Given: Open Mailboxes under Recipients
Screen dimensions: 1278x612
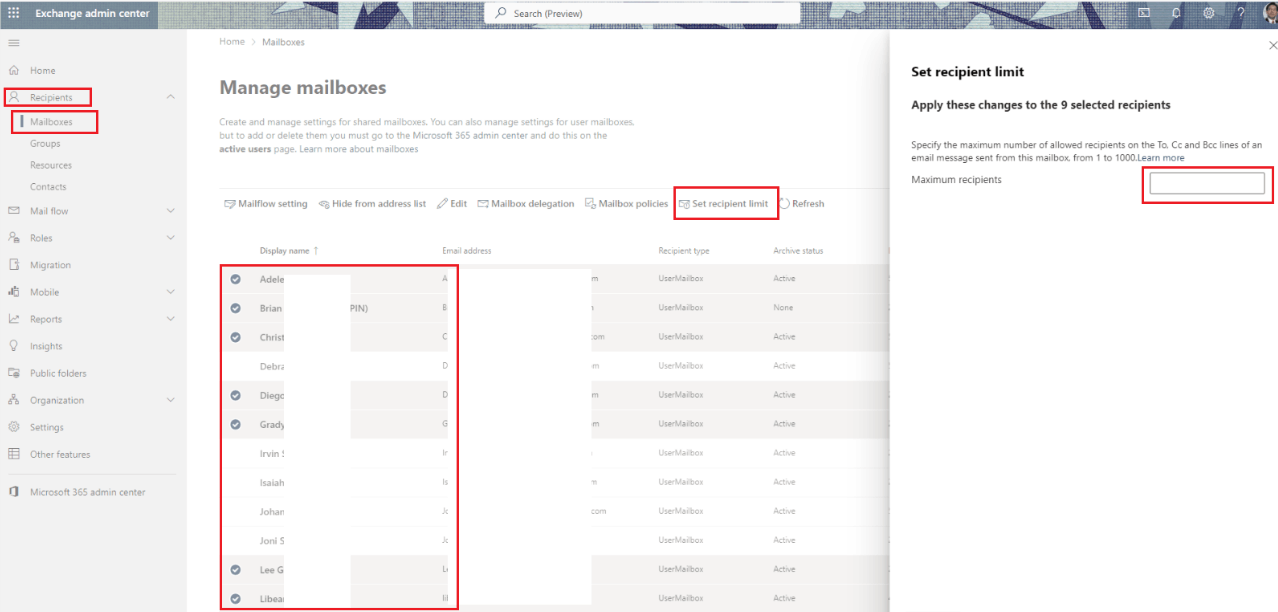Looking at the screenshot, I should coord(51,122).
